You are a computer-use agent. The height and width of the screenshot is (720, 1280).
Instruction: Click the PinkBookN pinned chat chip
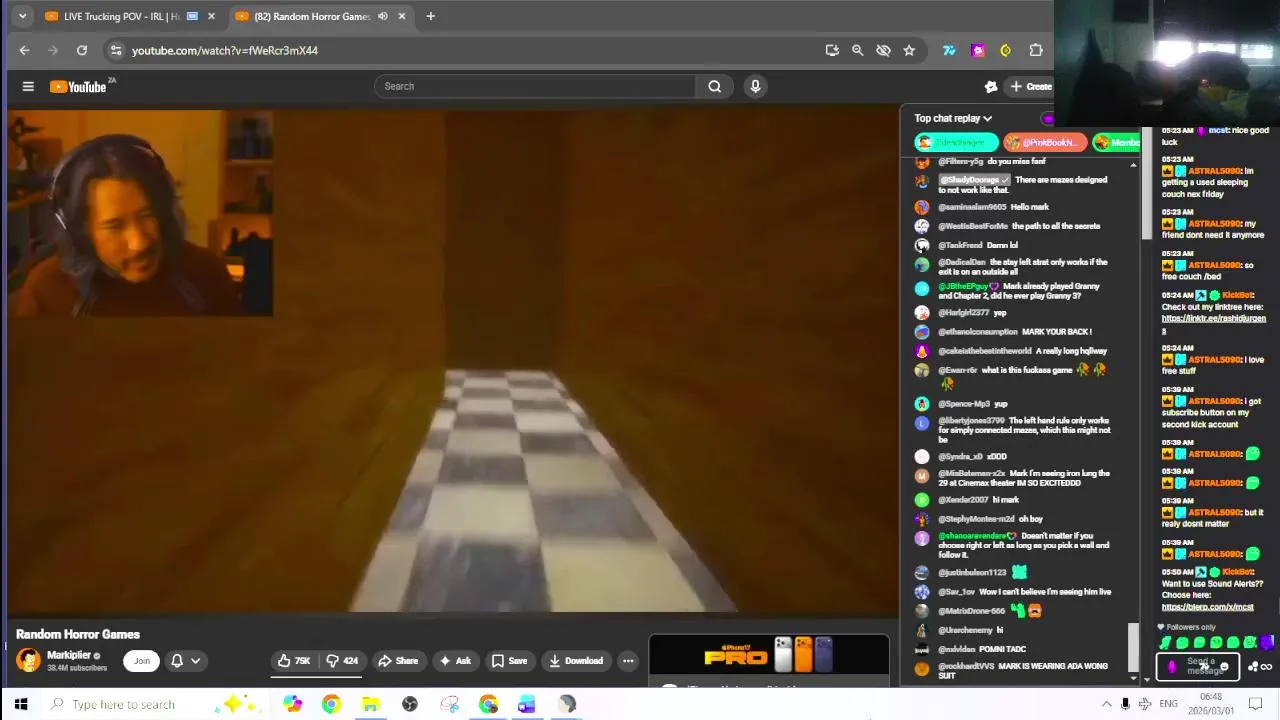pos(1044,142)
